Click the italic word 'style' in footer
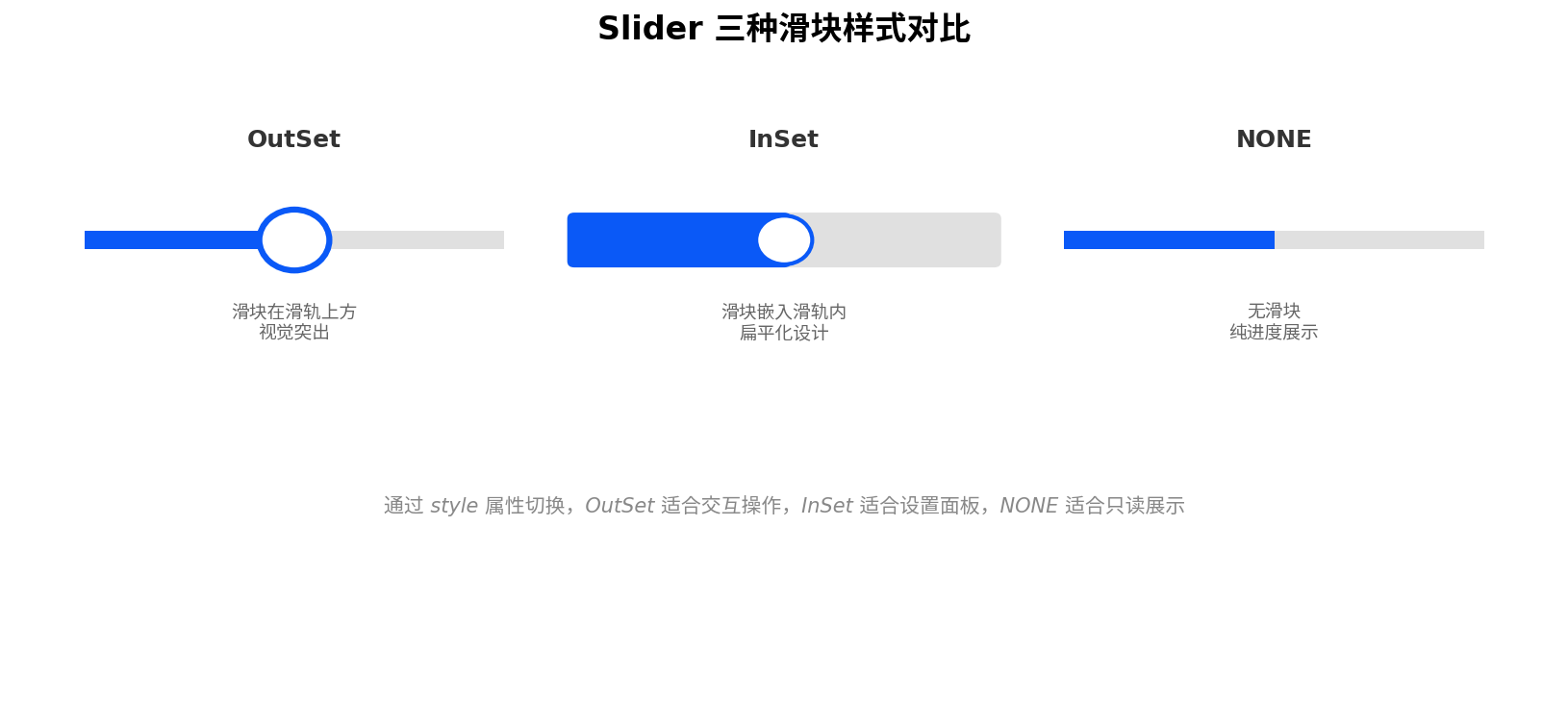The height and width of the screenshot is (702, 1568). click(x=454, y=506)
